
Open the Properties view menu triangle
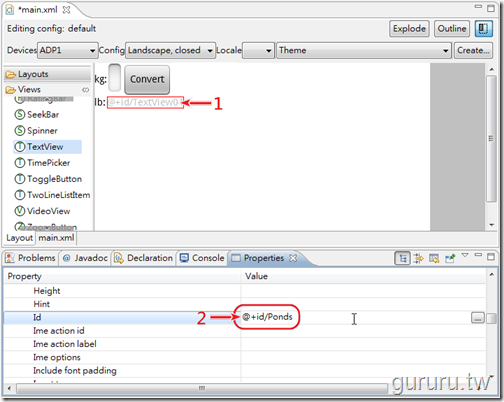point(465,255)
